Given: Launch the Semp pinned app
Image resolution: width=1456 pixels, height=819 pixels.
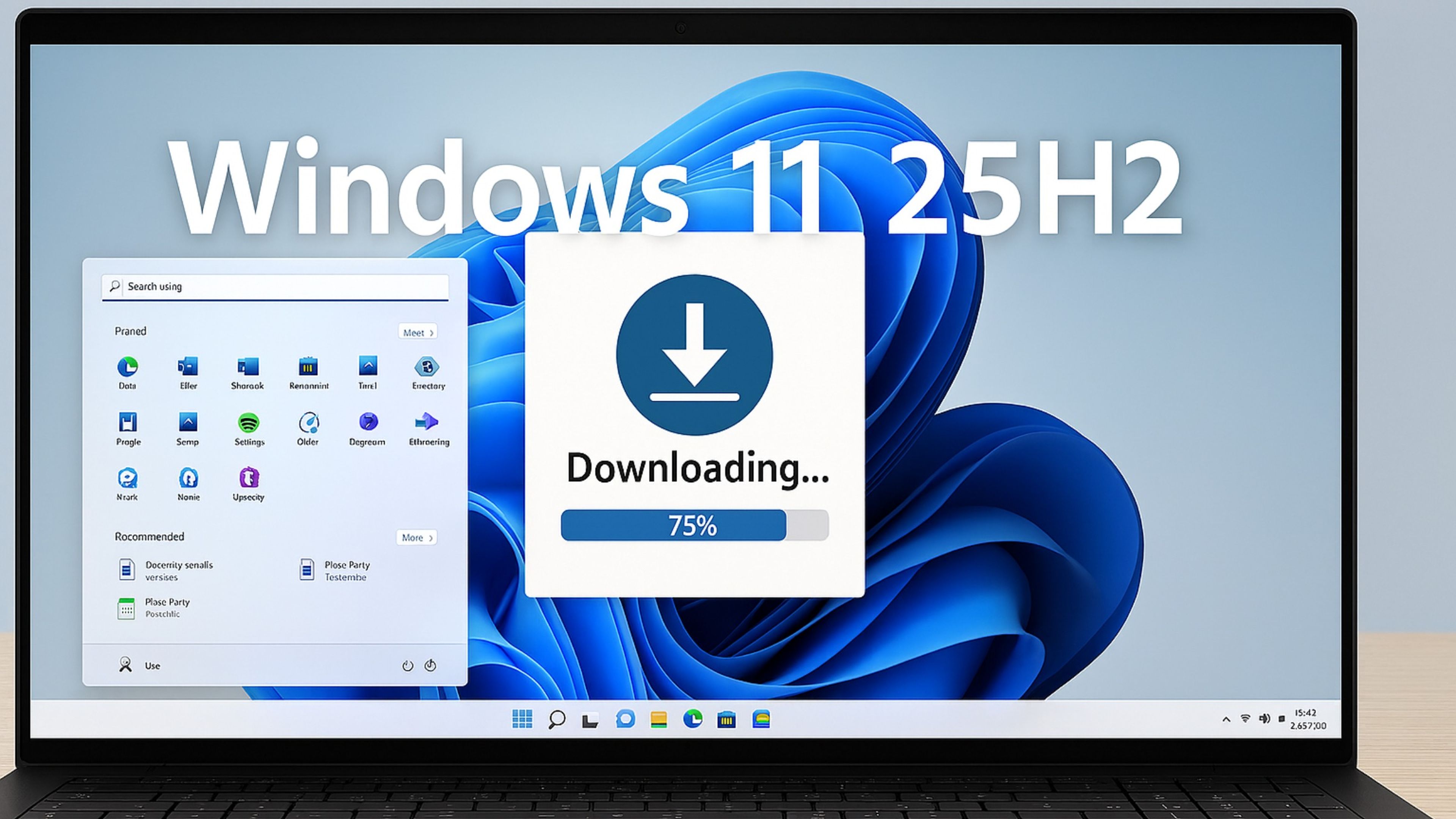Looking at the screenshot, I should pos(188,422).
